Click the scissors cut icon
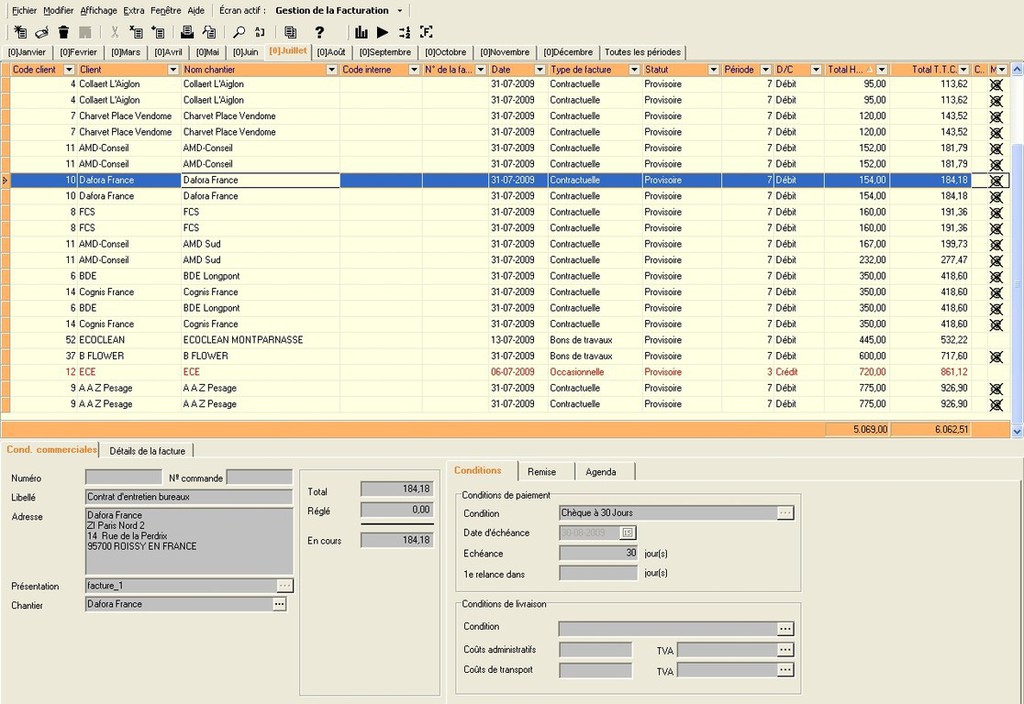 tap(114, 32)
